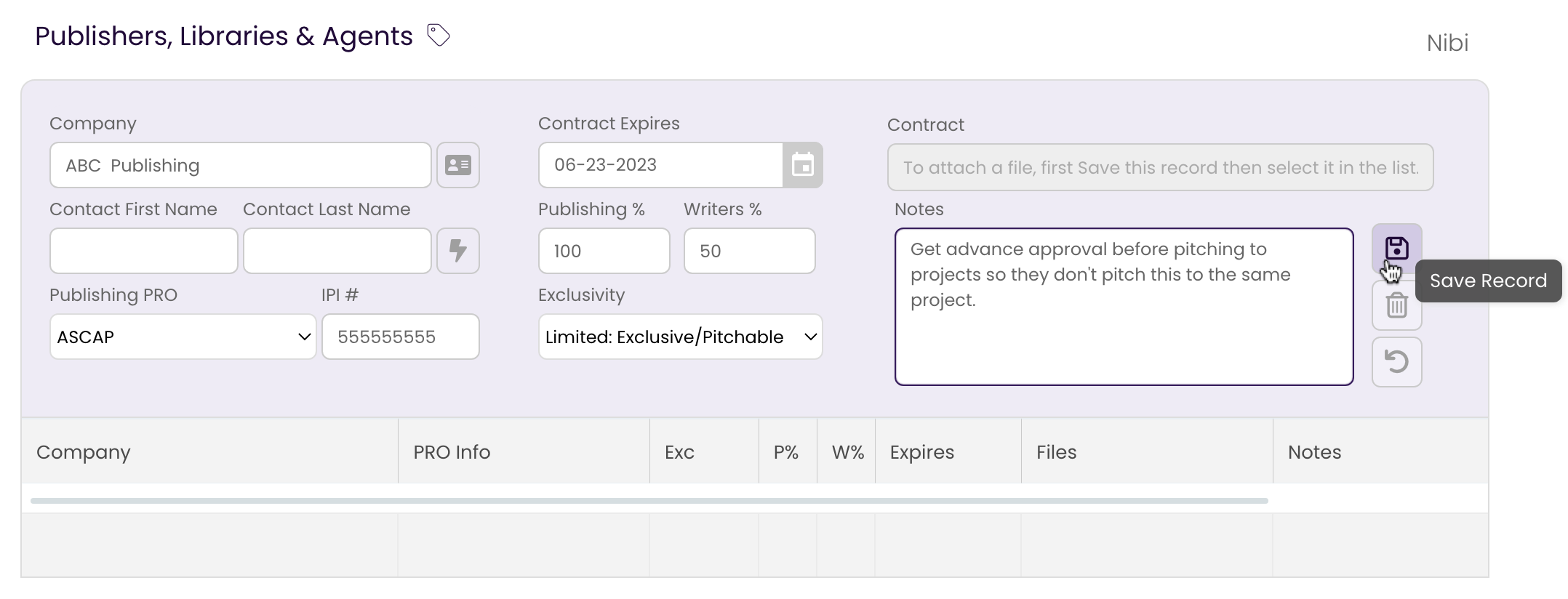Edit the Writers % field showing 50
This screenshot has width=1568, height=599.
(750, 251)
